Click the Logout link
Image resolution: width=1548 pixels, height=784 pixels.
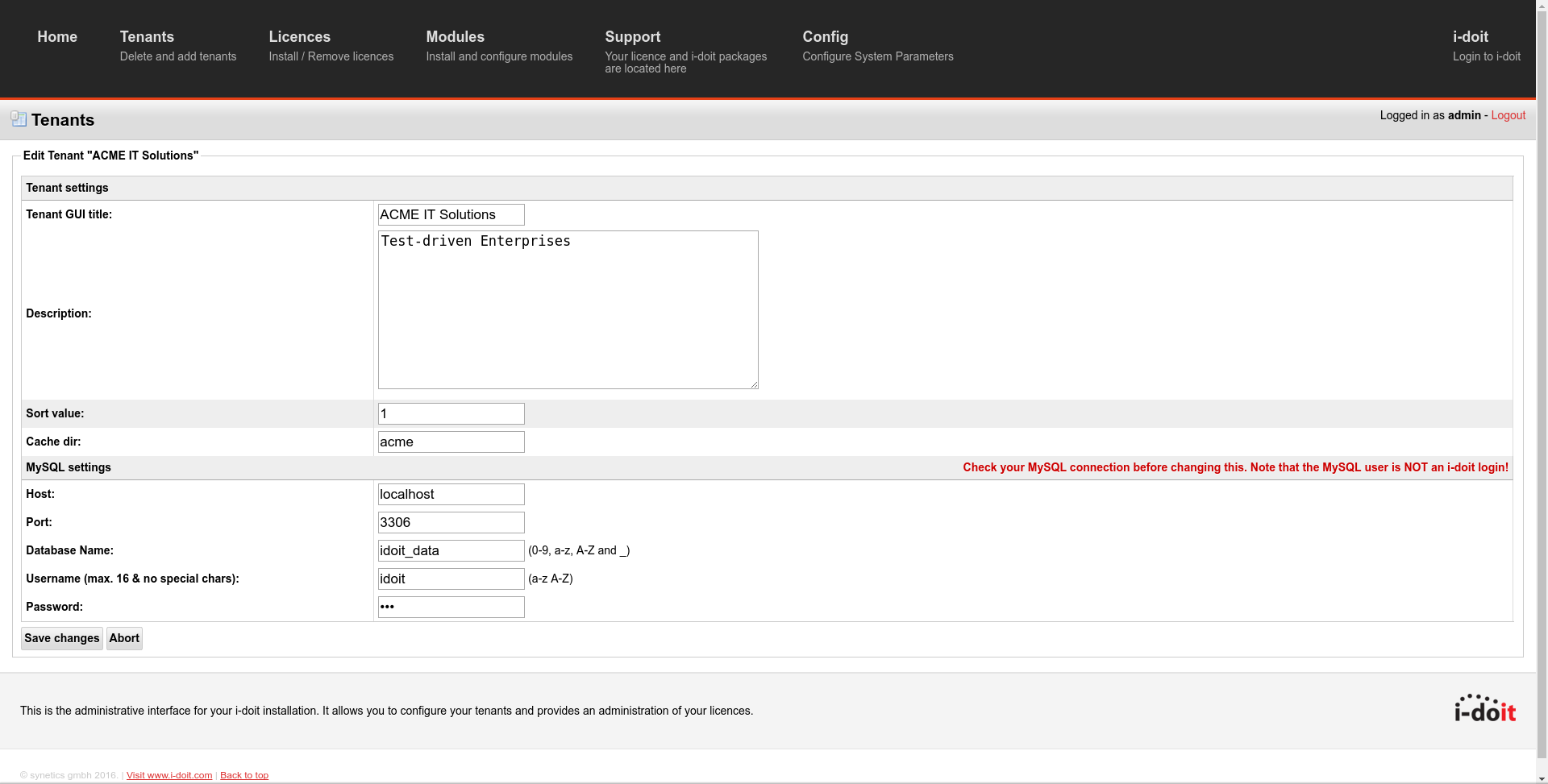tap(1508, 115)
